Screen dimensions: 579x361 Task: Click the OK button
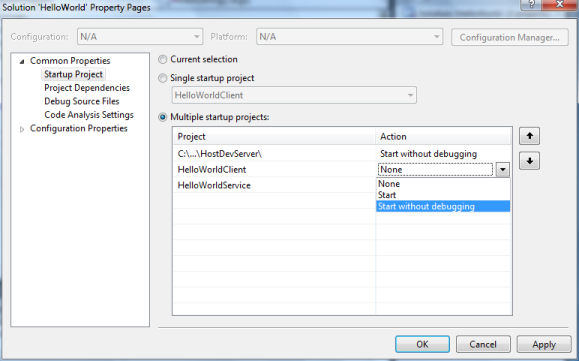422,344
